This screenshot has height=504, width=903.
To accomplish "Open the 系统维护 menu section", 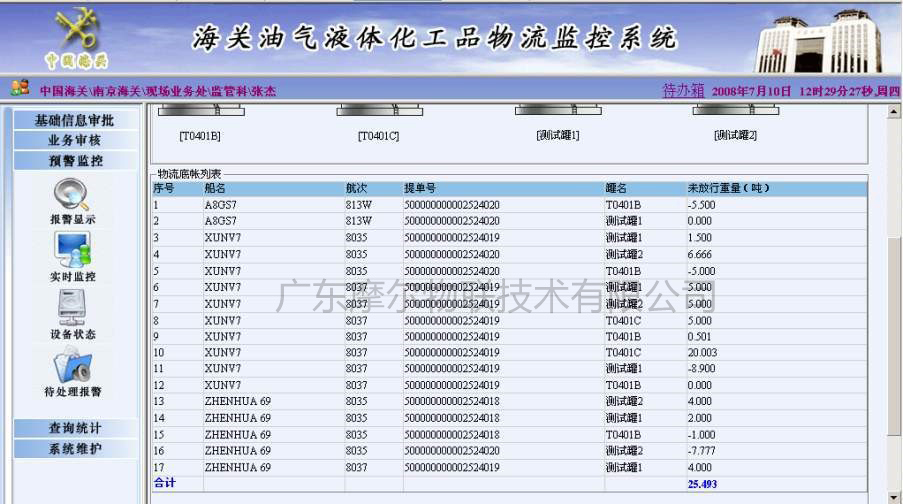I will [x=75, y=448].
